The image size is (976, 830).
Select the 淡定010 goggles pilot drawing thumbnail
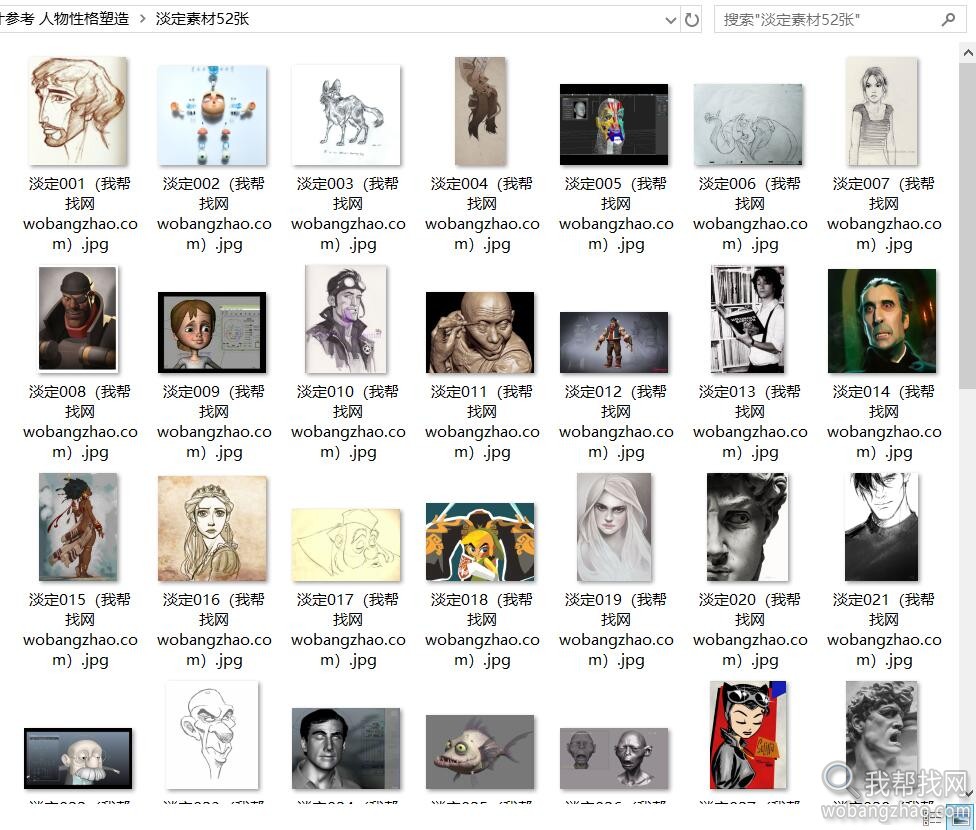[346, 319]
